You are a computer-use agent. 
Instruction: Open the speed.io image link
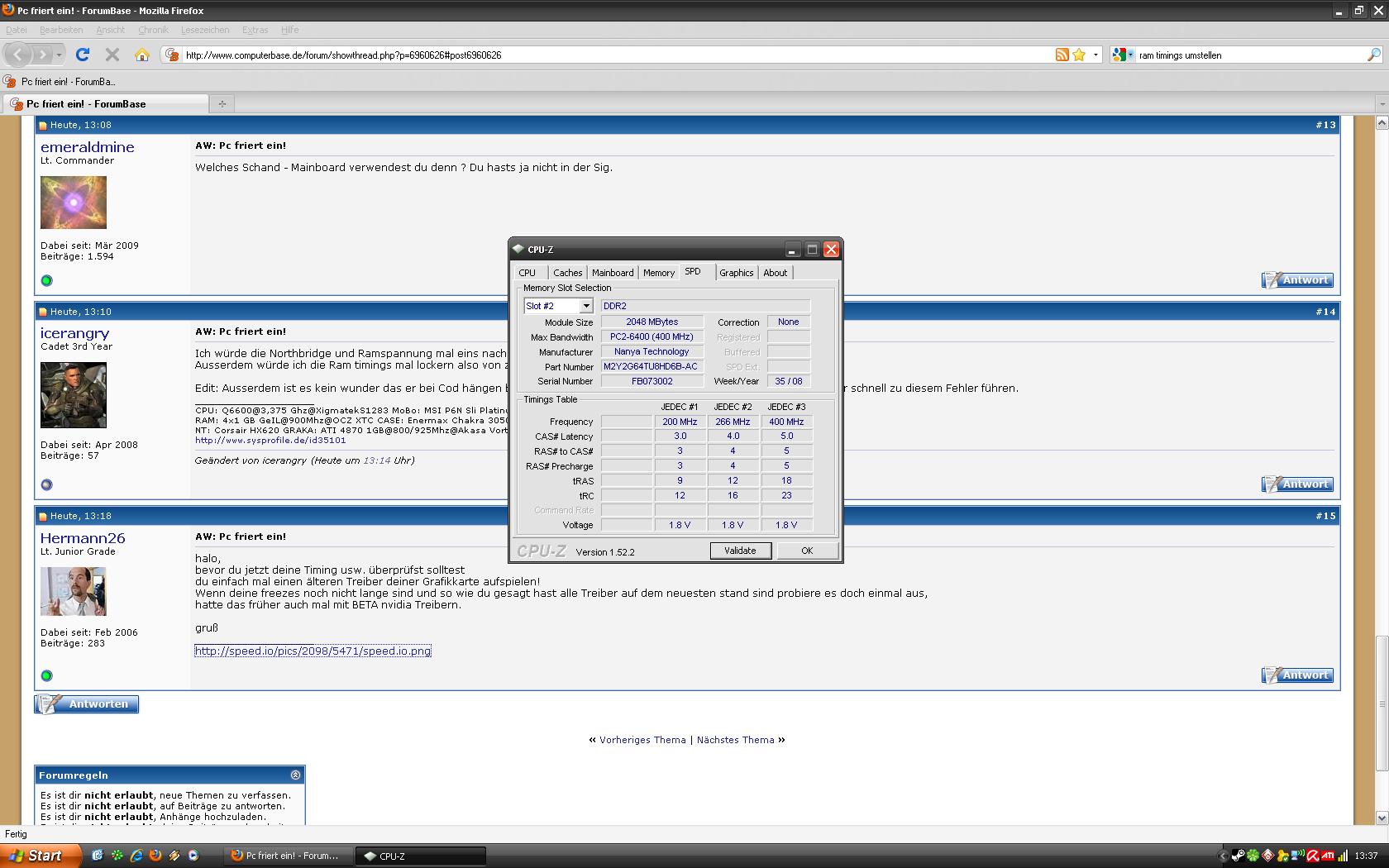coord(313,651)
